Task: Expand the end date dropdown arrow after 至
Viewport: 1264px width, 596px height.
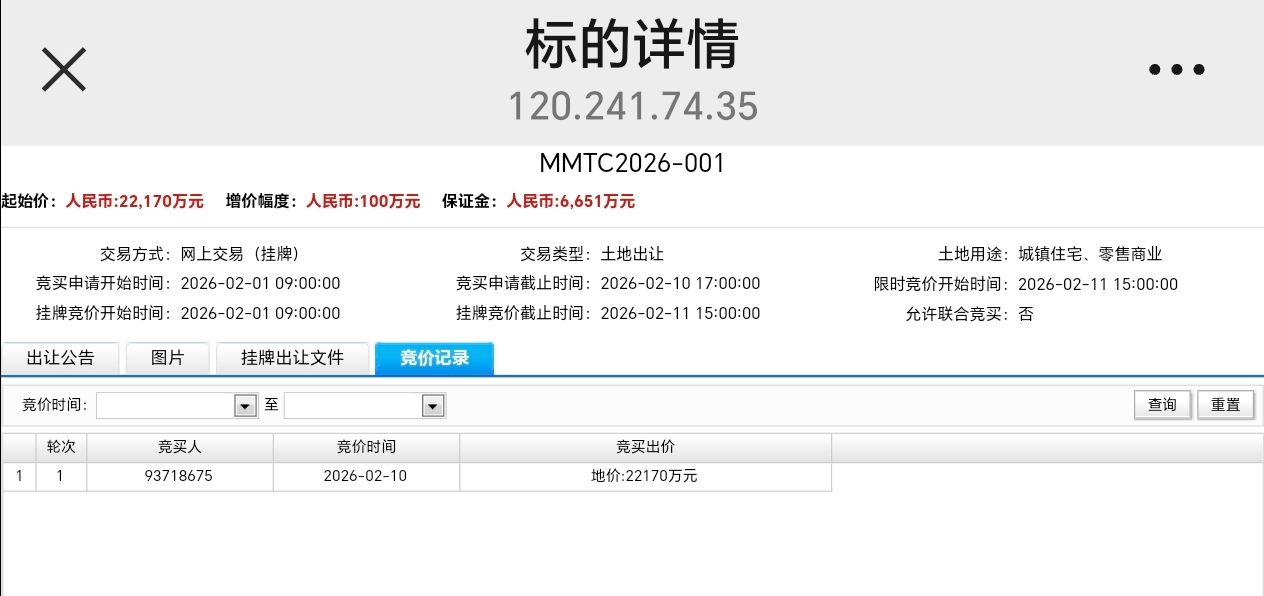Action: [433, 405]
